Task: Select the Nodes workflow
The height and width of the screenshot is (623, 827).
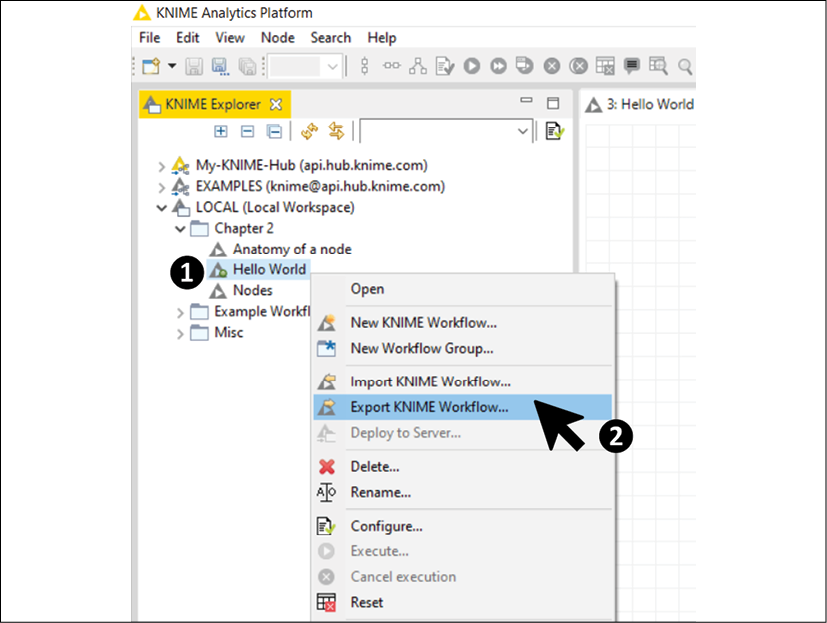Action: (x=253, y=291)
